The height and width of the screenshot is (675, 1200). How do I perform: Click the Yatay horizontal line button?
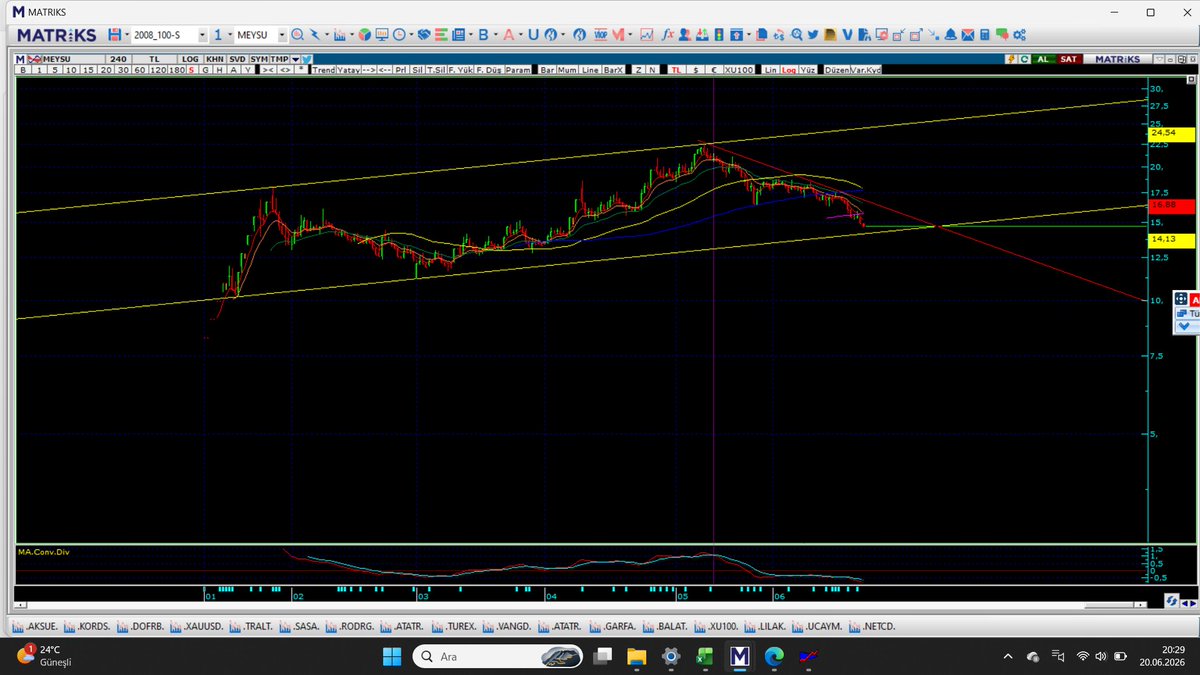[x=348, y=70]
